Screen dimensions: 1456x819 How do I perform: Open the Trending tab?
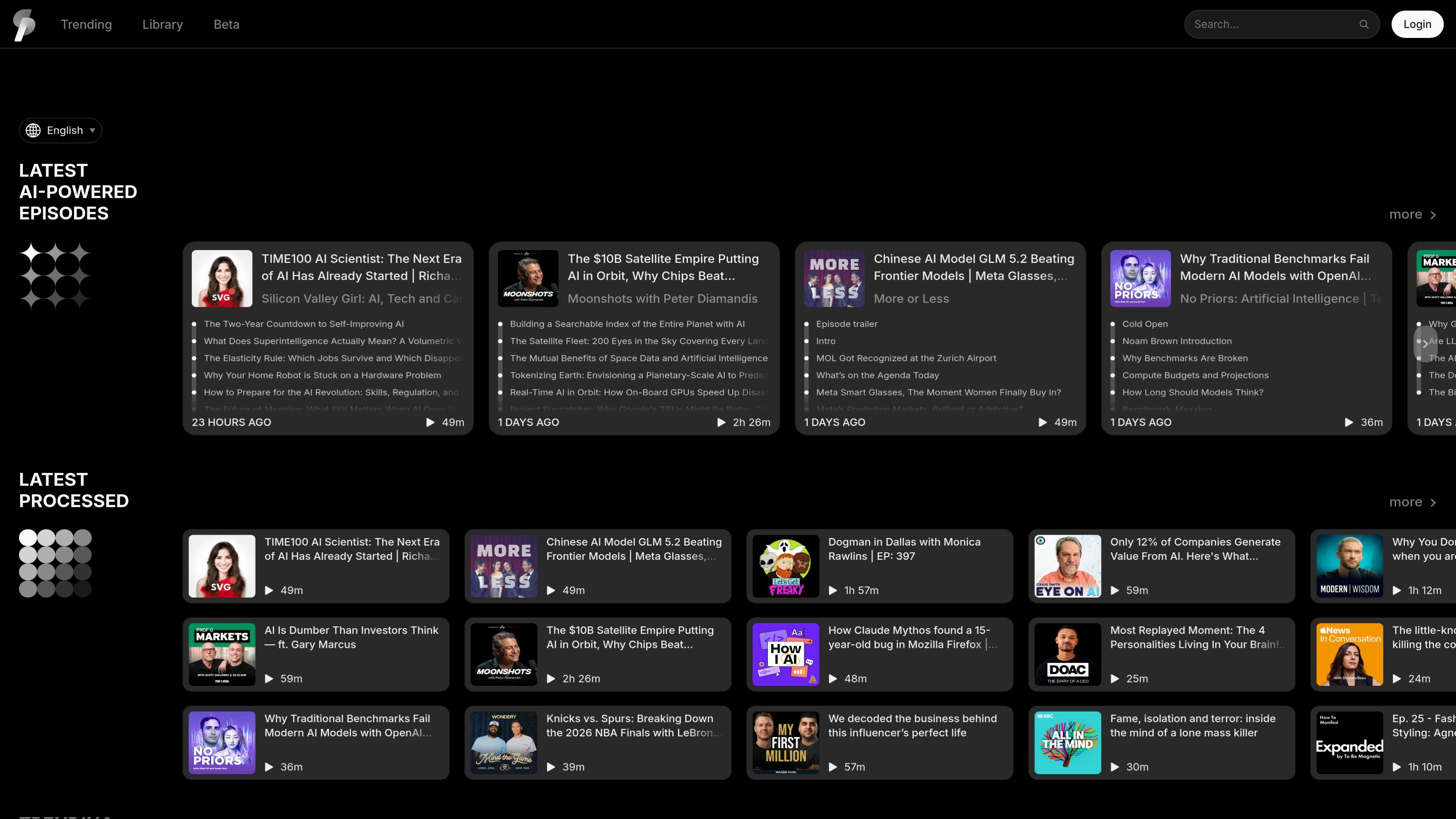point(86,24)
